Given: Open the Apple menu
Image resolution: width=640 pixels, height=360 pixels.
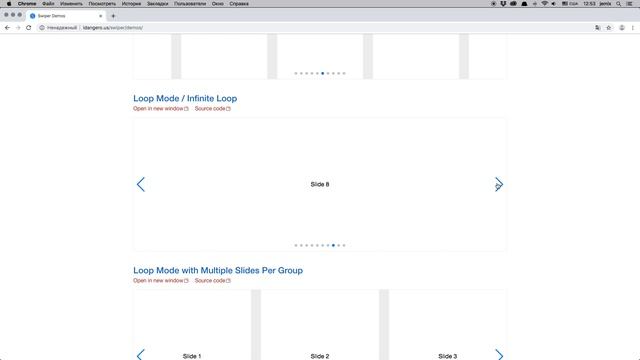Looking at the screenshot, I should 9,4.
